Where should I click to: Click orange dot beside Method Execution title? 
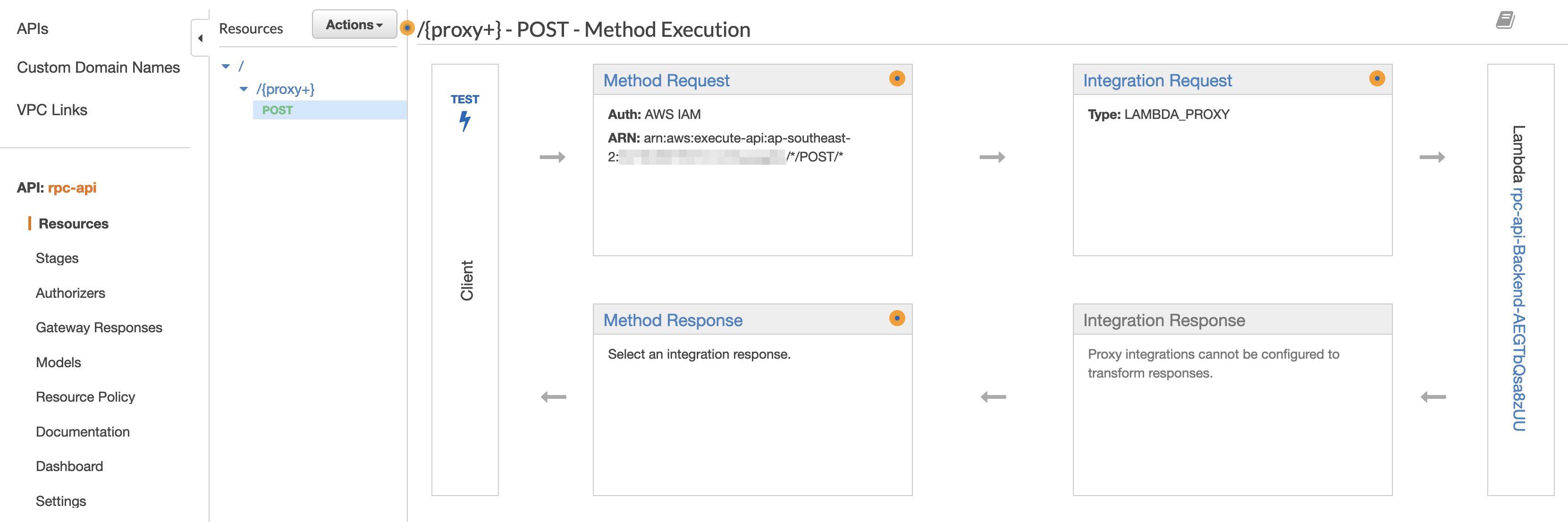tap(407, 28)
